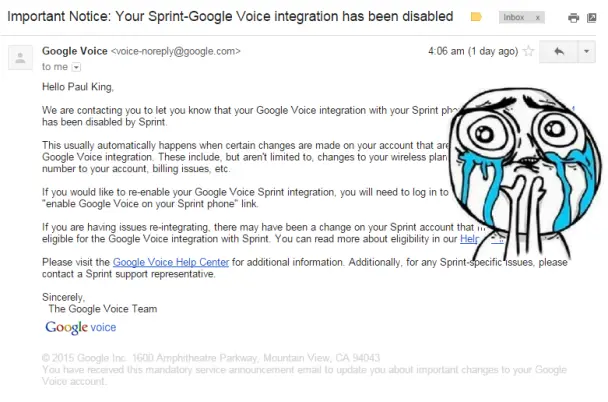Print this email with the printer icon
The width and height of the screenshot is (608, 402).
click(x=573, y=17)
